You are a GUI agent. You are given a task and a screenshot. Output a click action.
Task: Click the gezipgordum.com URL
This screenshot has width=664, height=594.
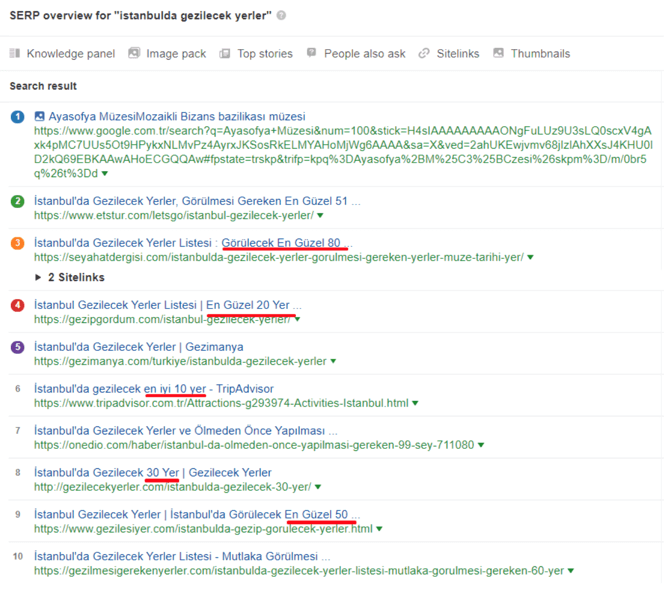tap(163, 319)
